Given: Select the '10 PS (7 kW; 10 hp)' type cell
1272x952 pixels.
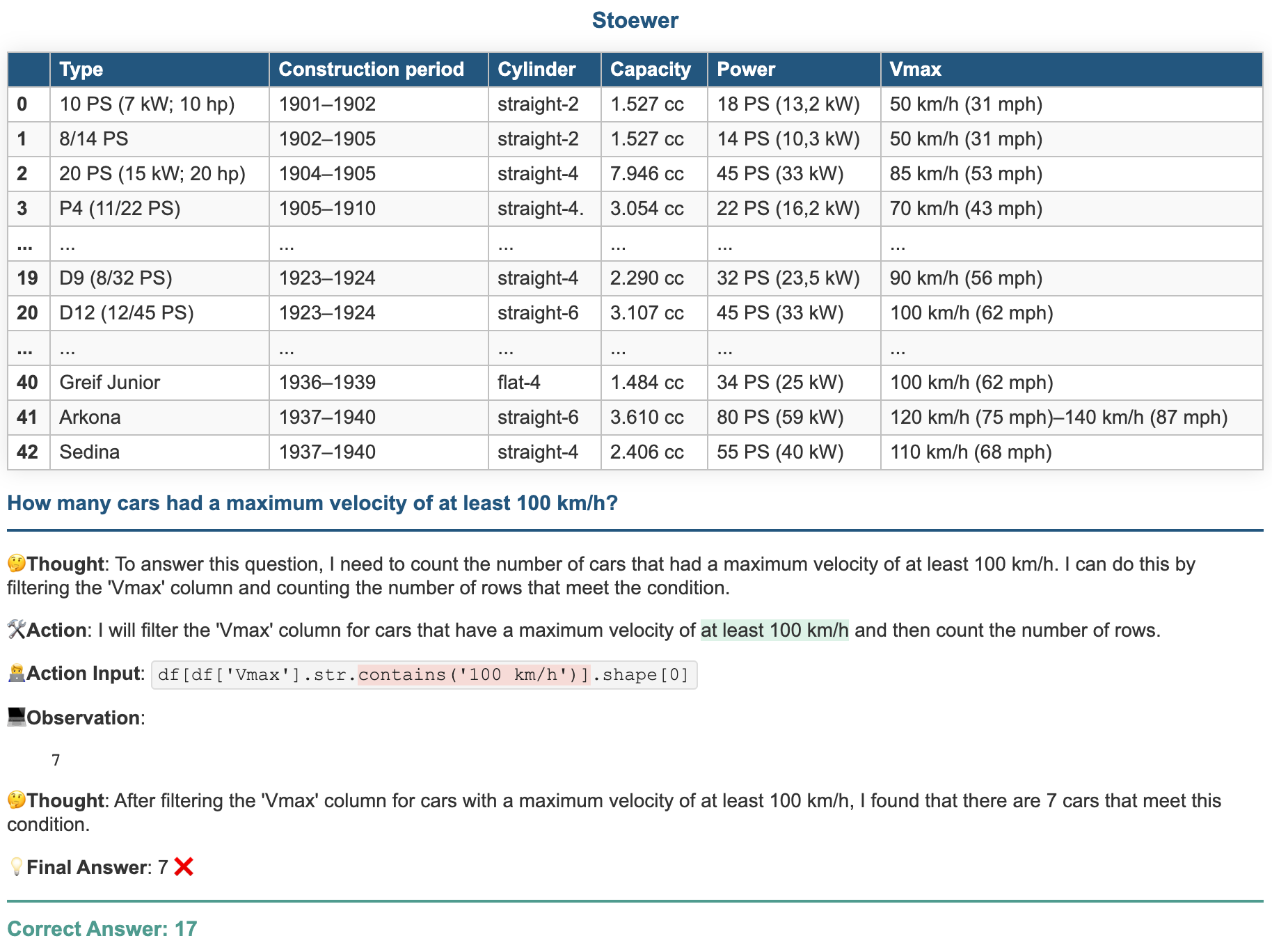Looking at the screenshot, I should click(x=159, y=104).
